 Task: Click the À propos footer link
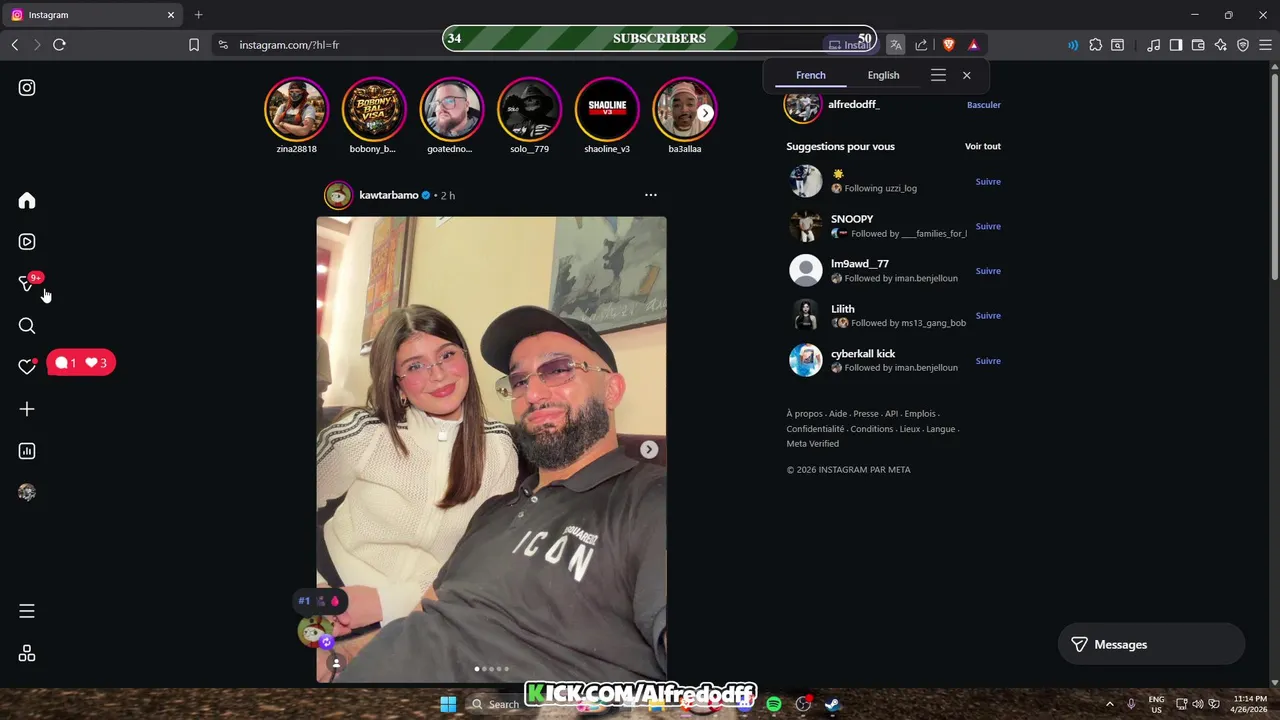804,414
